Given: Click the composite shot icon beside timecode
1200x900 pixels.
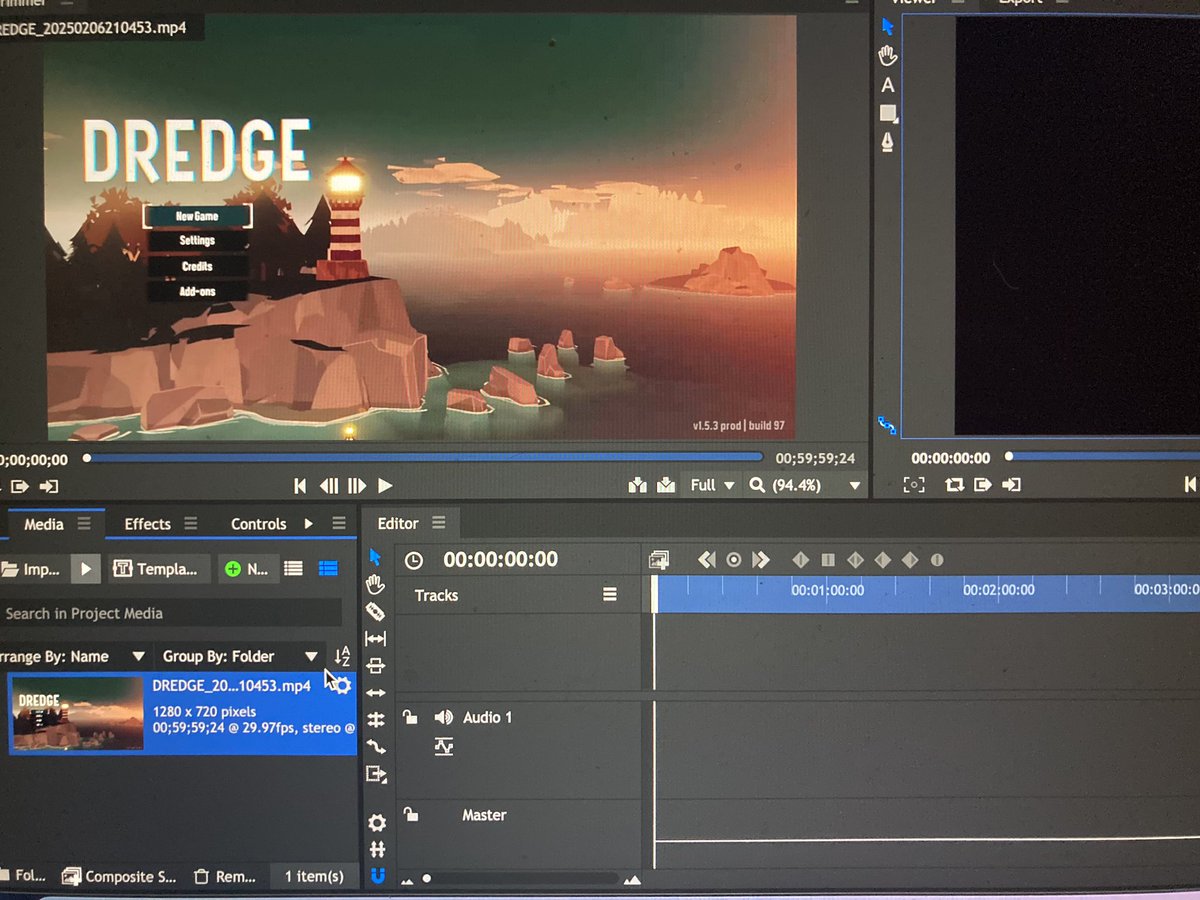Looking at the screenshot, I should [x=658, y=560].
